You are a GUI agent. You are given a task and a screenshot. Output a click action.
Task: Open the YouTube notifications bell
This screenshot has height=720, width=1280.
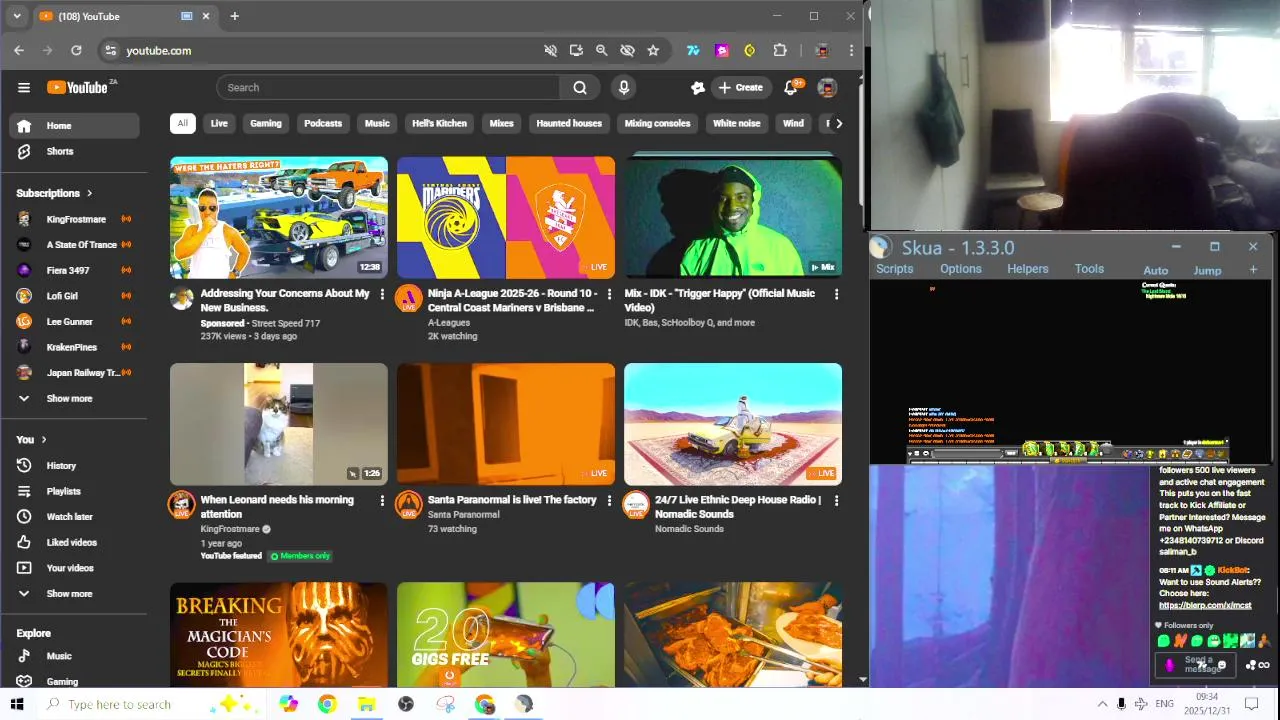click(x=790, y=87)
